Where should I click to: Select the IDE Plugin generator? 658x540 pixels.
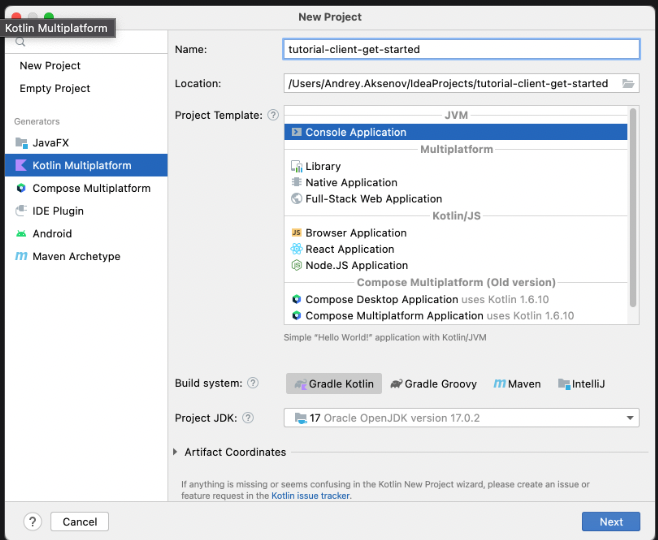coord(86,211)
